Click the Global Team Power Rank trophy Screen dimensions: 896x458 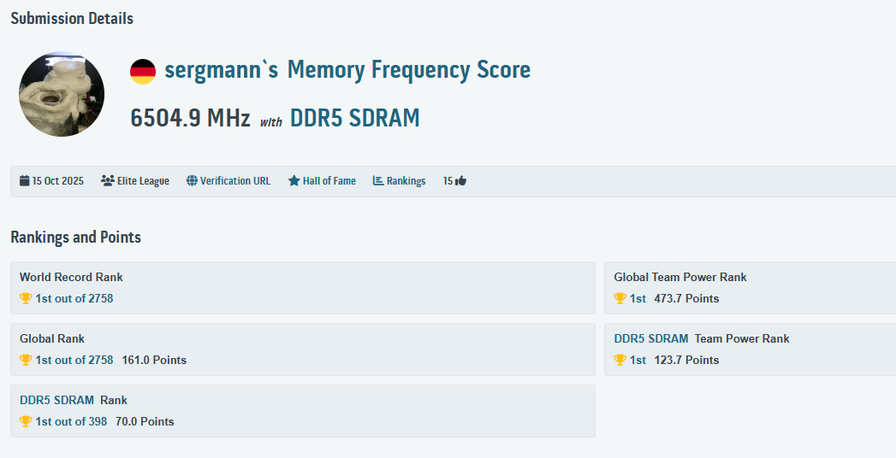tap(620, 298)
